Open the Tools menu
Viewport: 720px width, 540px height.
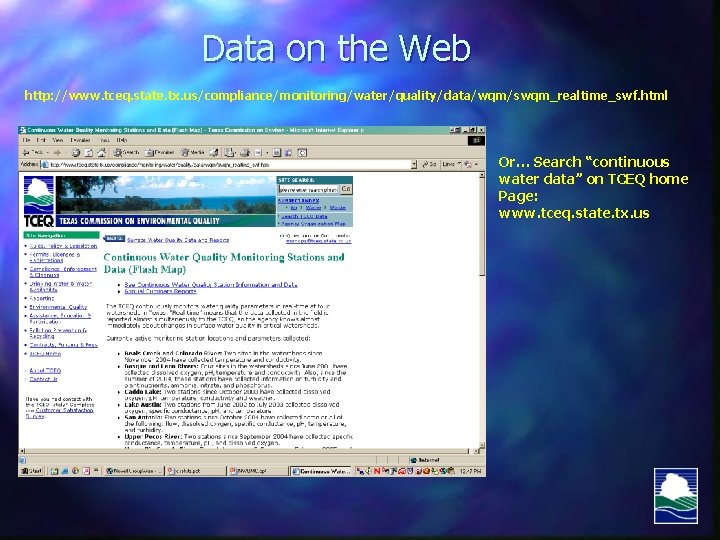click(x=104, y=140)
